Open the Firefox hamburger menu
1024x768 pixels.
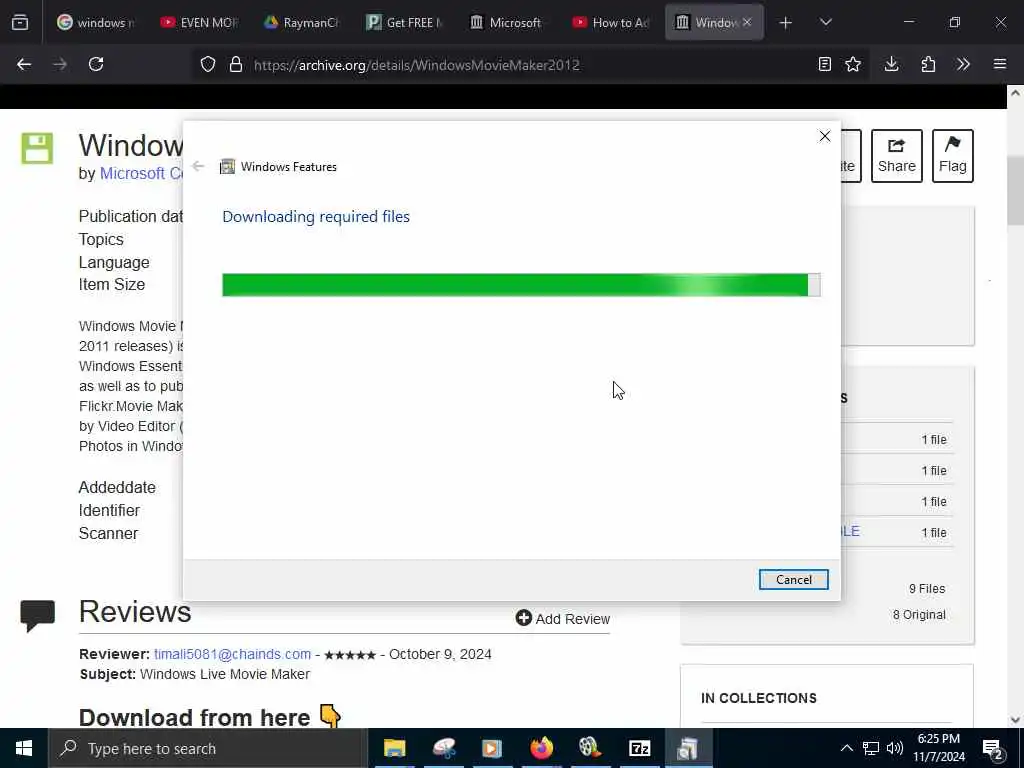pos(1000,64)
